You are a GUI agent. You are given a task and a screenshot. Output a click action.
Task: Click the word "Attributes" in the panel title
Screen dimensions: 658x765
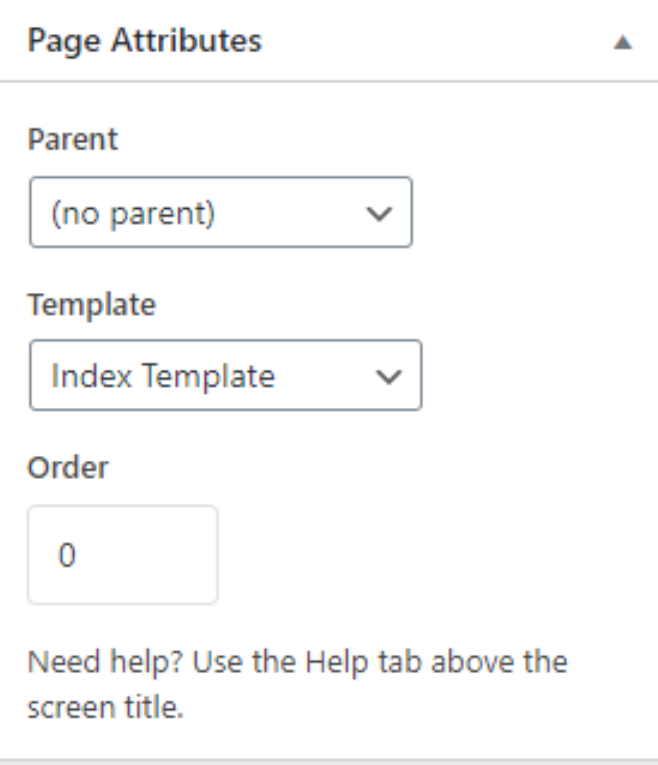186,40
